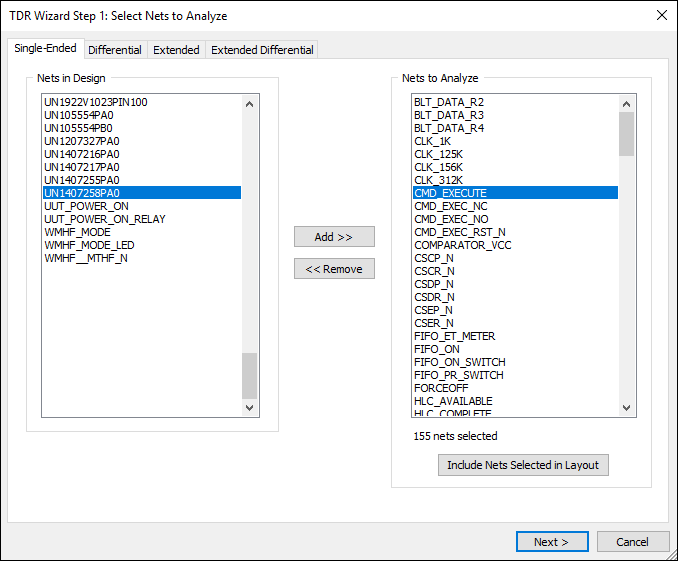Click the Nets to Analyze scrollbar thumb
Screen dimensions: 678x561
[626, 134]
